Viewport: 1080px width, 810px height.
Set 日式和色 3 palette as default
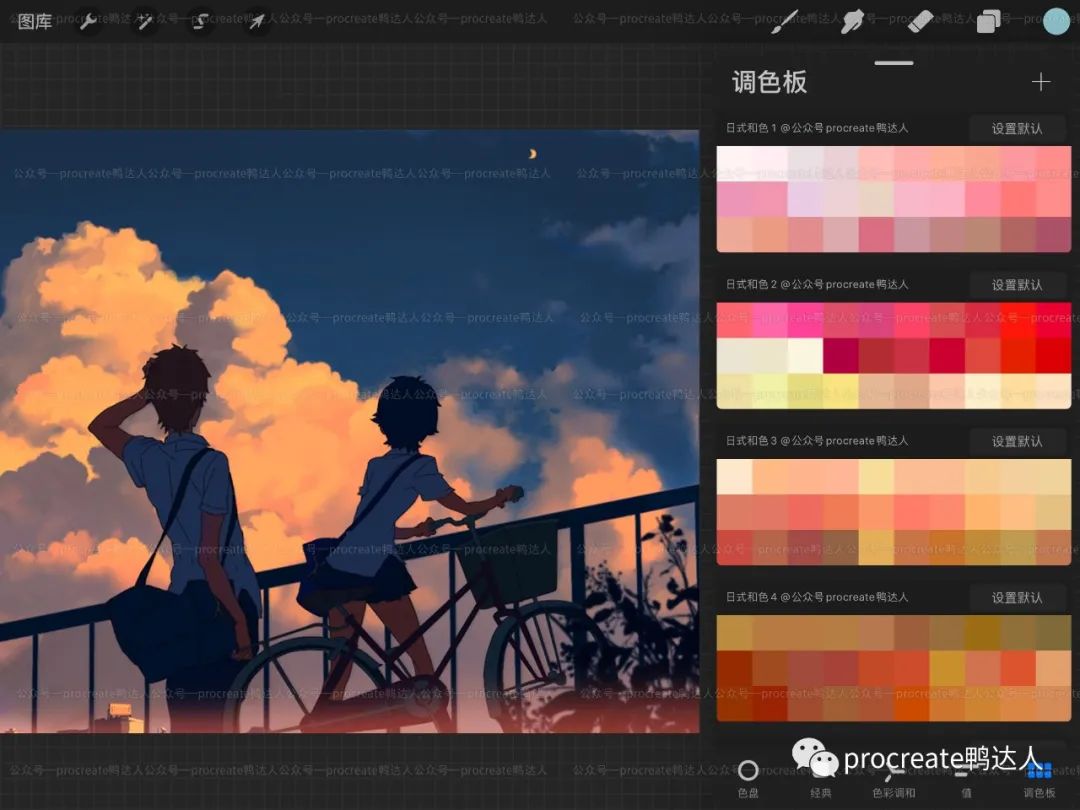pos(1017,441)
